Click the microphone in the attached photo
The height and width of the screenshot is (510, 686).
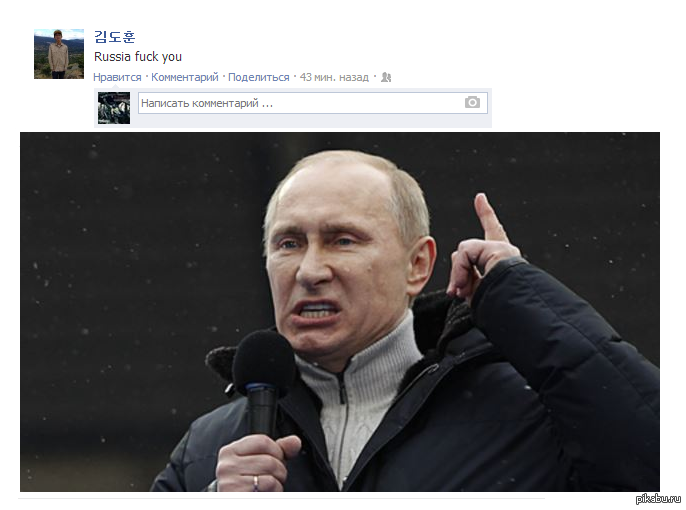point(264,381)
